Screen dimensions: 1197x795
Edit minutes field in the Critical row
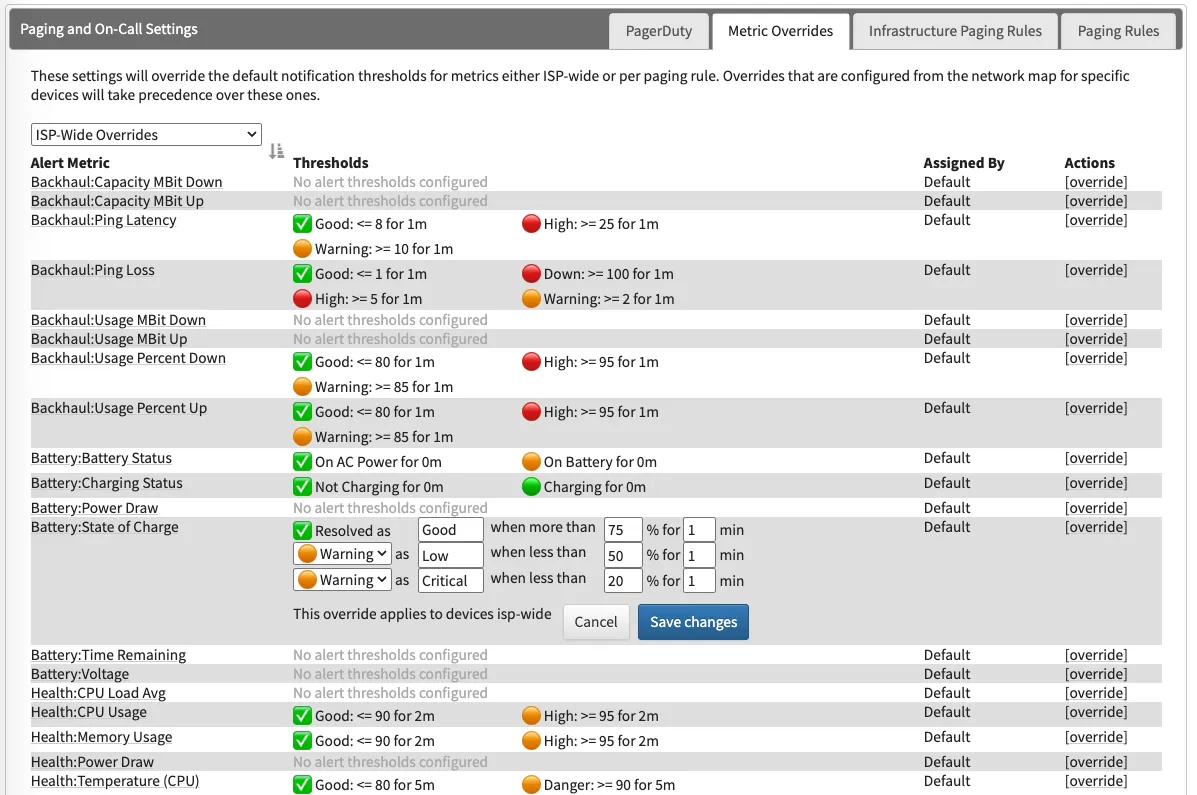[x=699, y=580]
